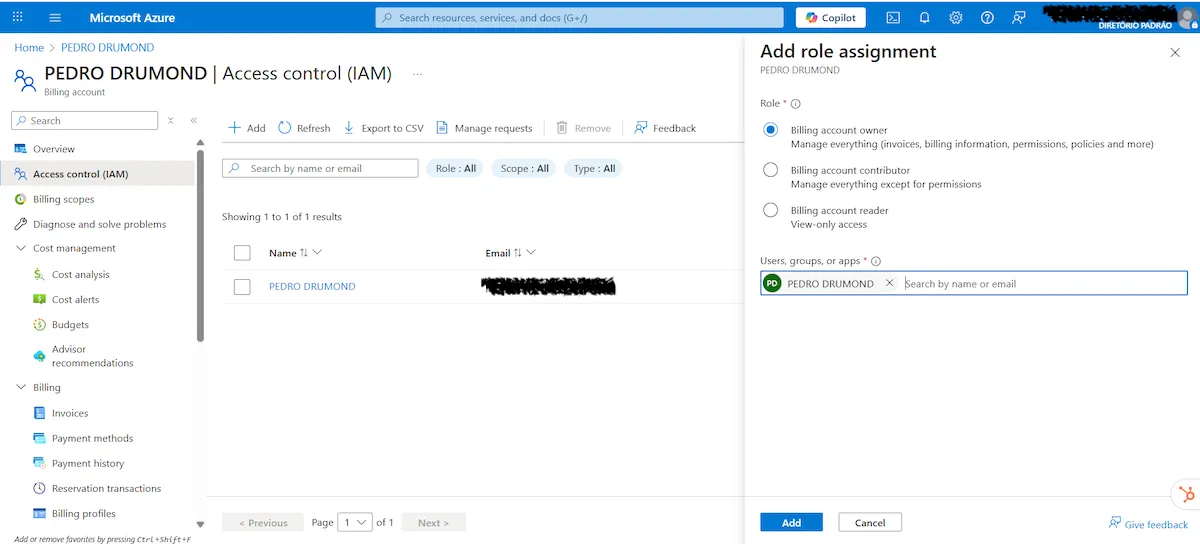Click the Role info icon
Image resolution: width=1200 pixels, height=544 pixels.
[x=796, y=103]
